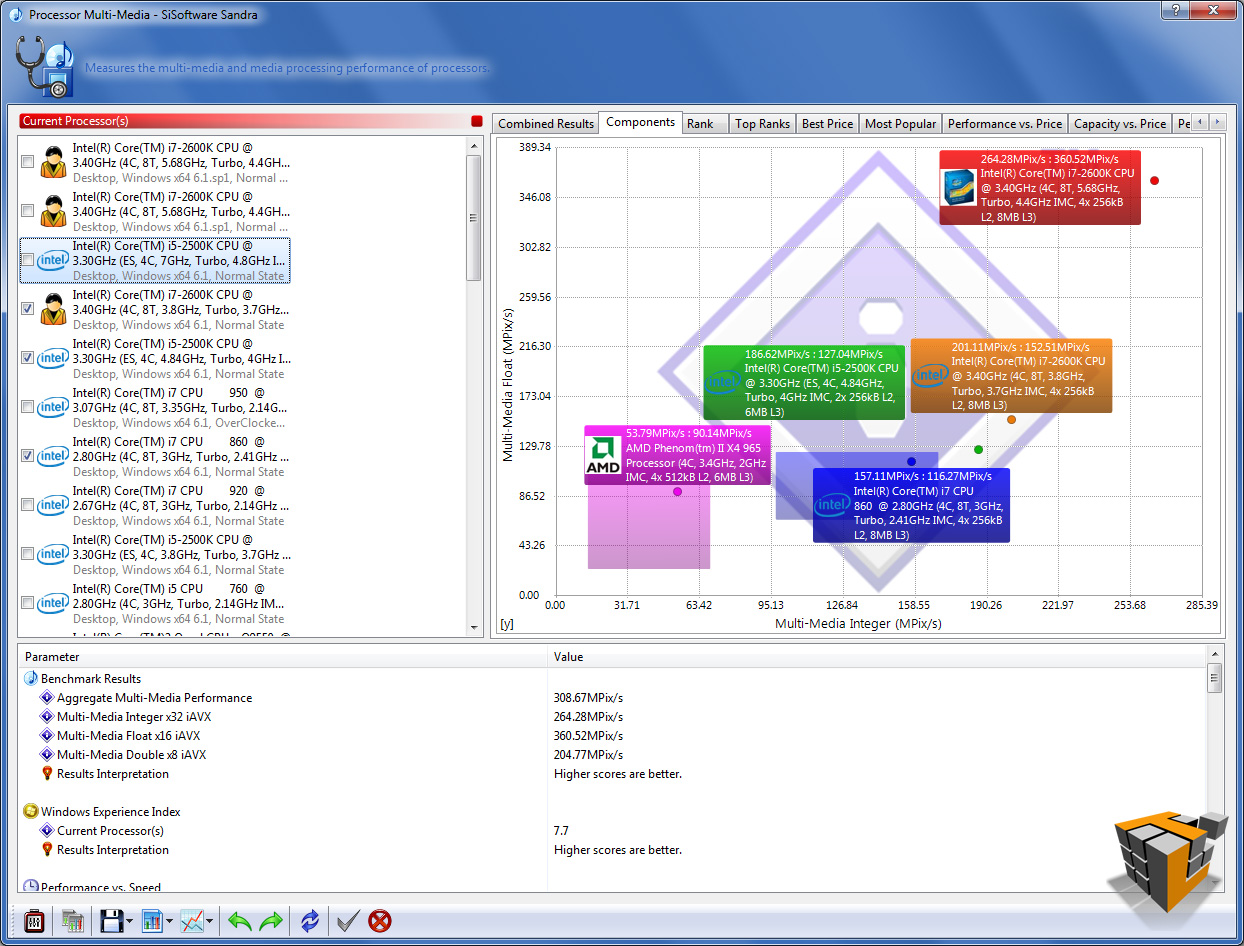
Task: Click the processor list scrollbar down arrow
Action: [475, 627]
